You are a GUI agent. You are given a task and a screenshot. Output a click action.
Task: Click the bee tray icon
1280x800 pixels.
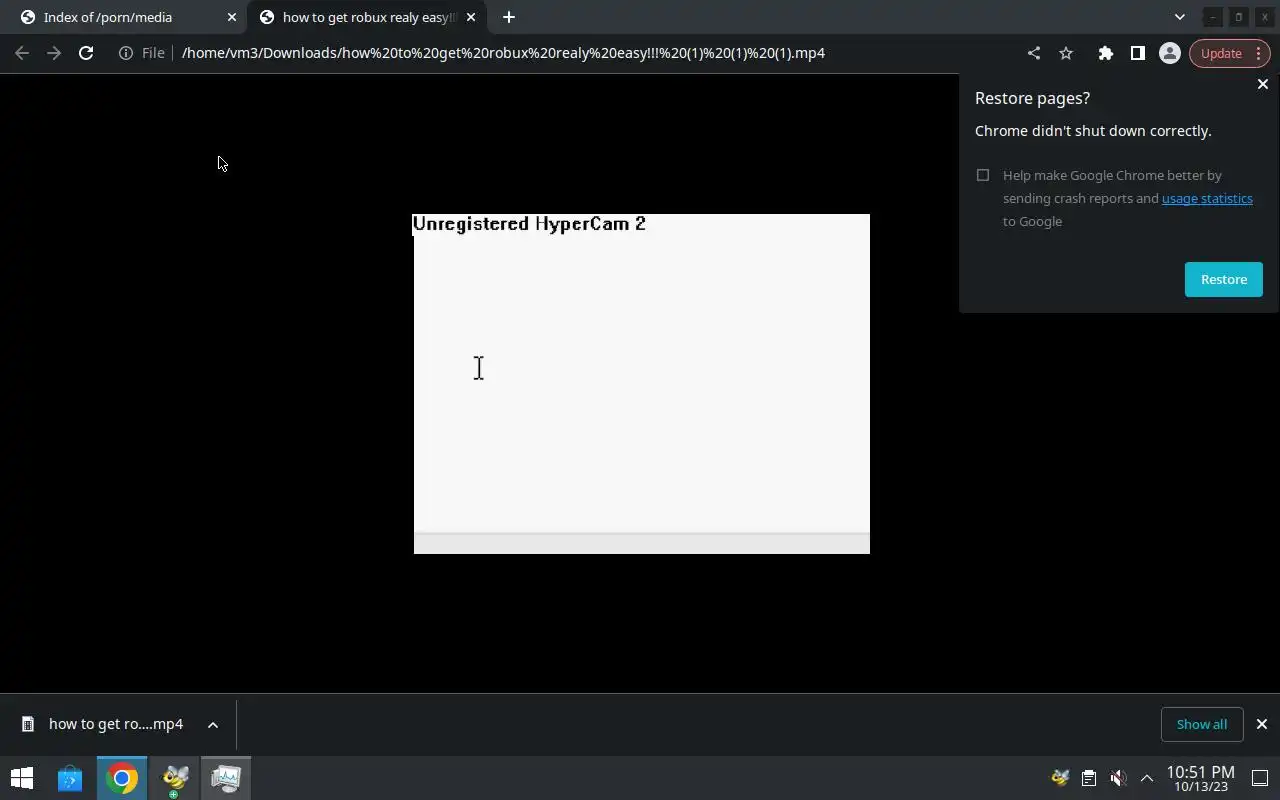click(1060, 778)
